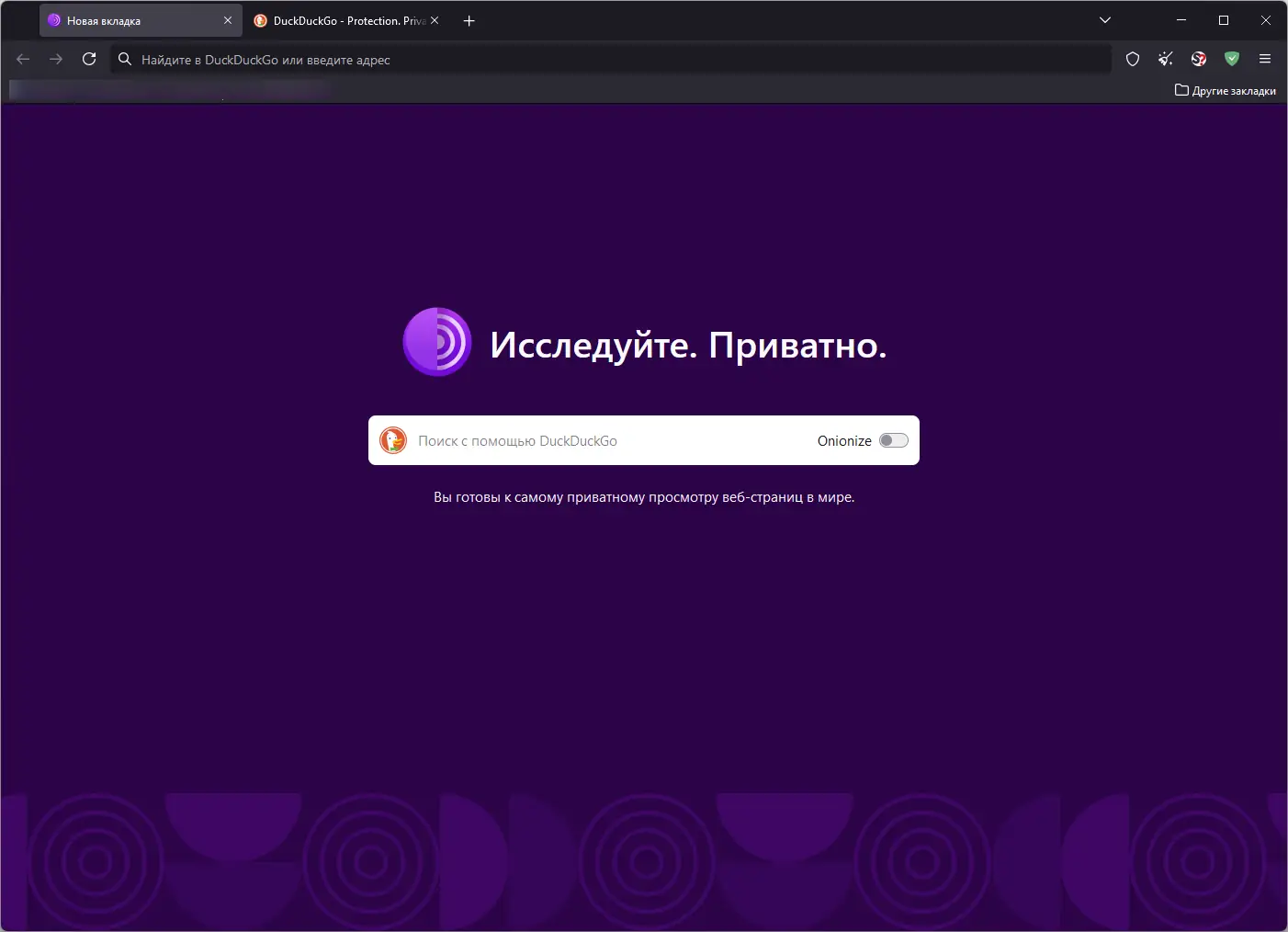Open the hamburger application menu
Image resolution: width=1288 pixels, height=932 pixels.
(x=1265, y=59)
